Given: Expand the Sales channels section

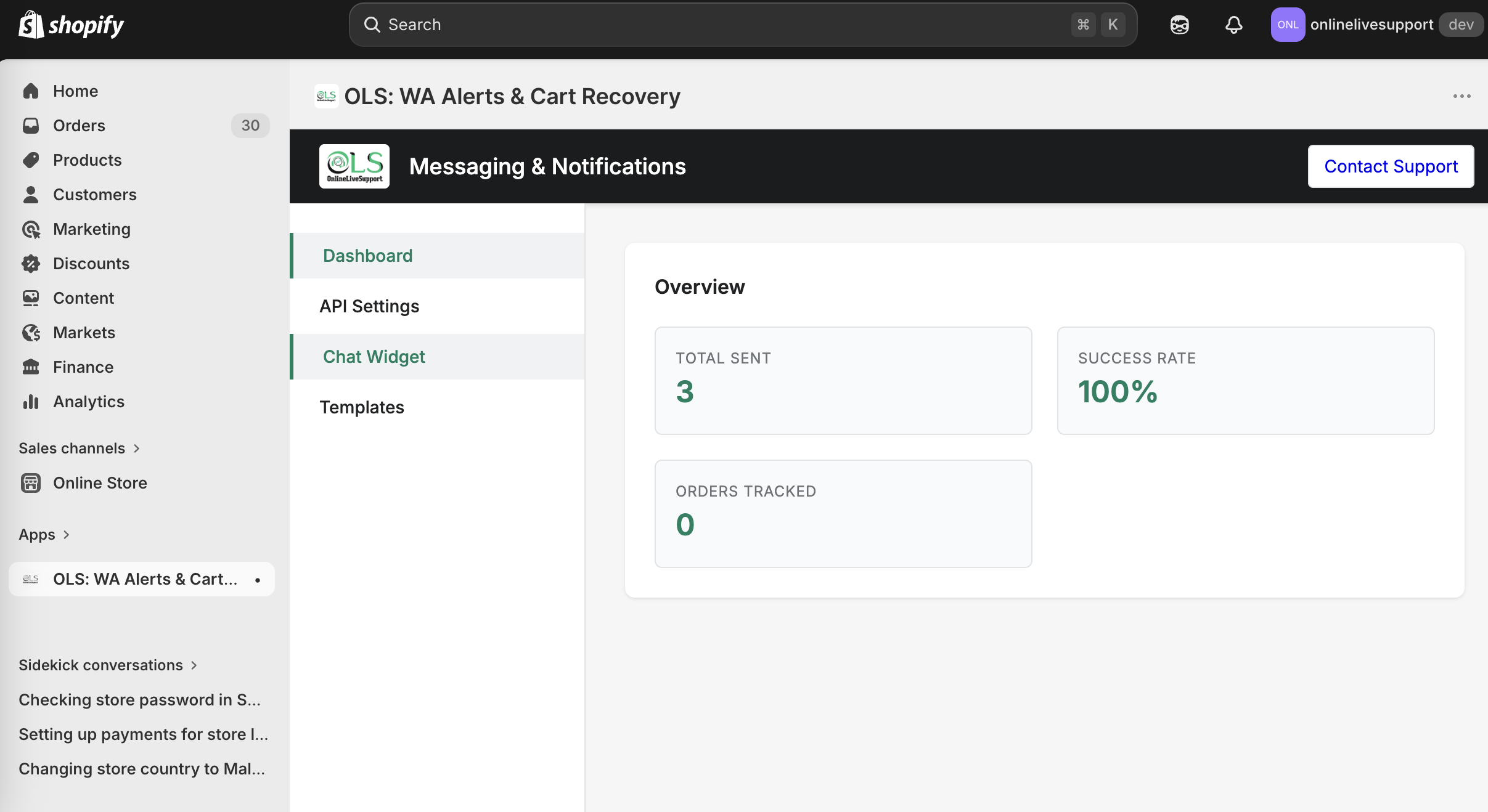Looking at the screenshot, I should pyautogui.click(x=80, y=449).
